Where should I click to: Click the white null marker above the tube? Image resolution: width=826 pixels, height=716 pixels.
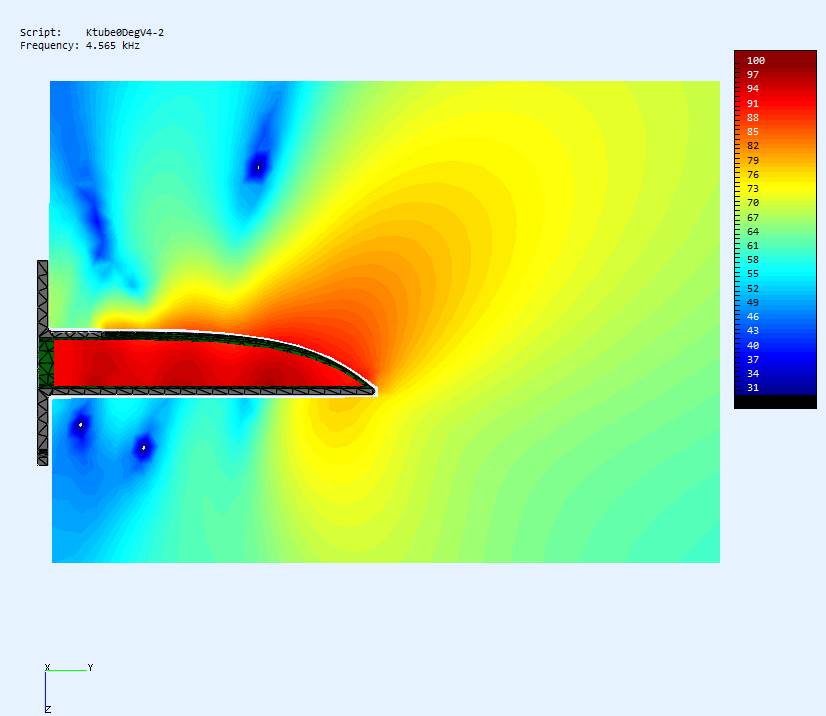(x=258, y=168)
